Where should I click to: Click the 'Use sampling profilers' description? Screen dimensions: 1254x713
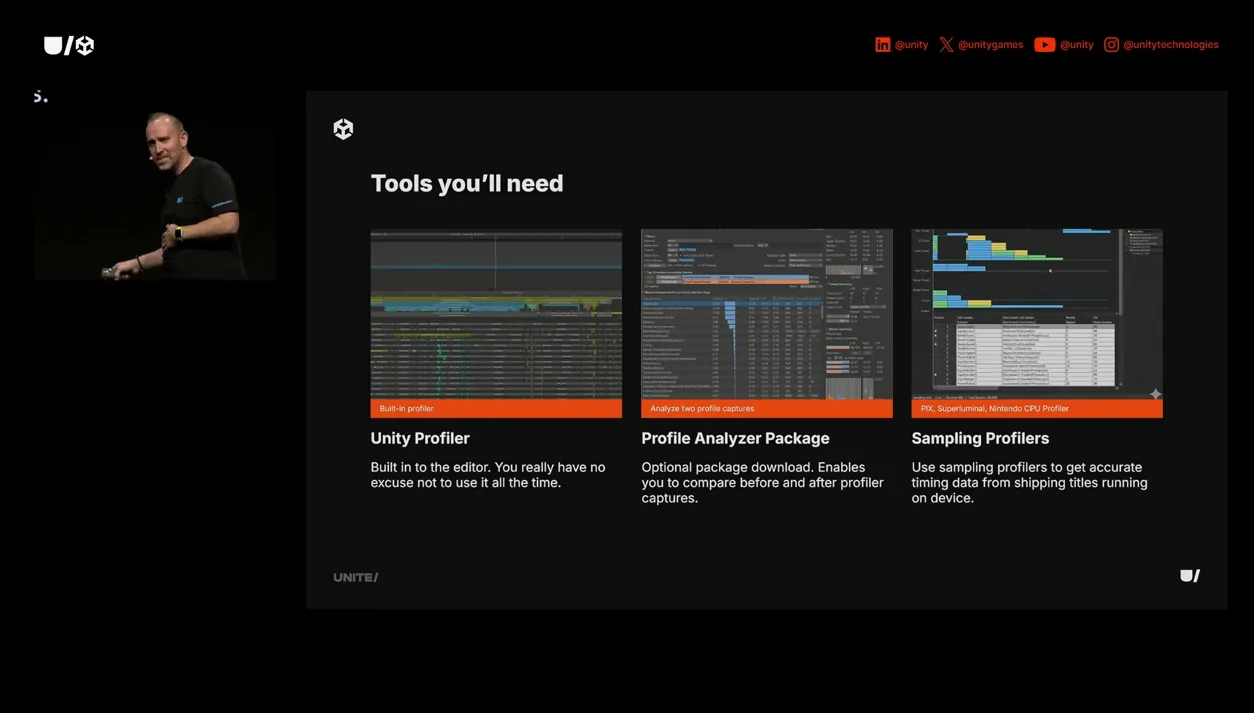[x=1030, y=482]
